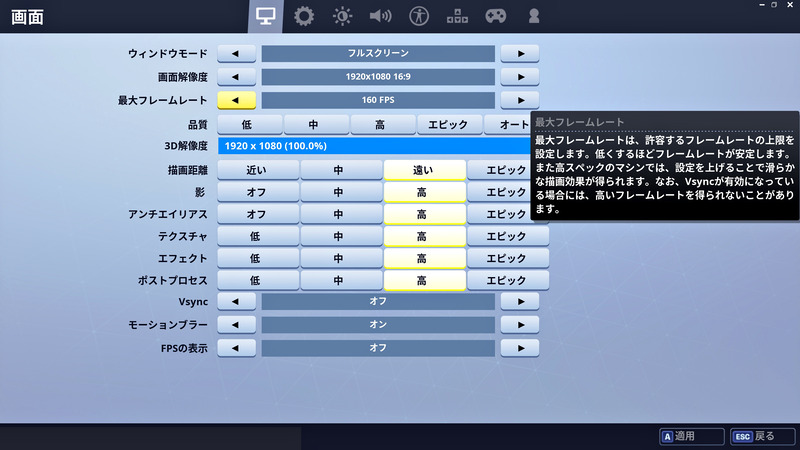Screen dimensions: 800x450
Task: Set エフェクト to 中
Action: point(341,259)
